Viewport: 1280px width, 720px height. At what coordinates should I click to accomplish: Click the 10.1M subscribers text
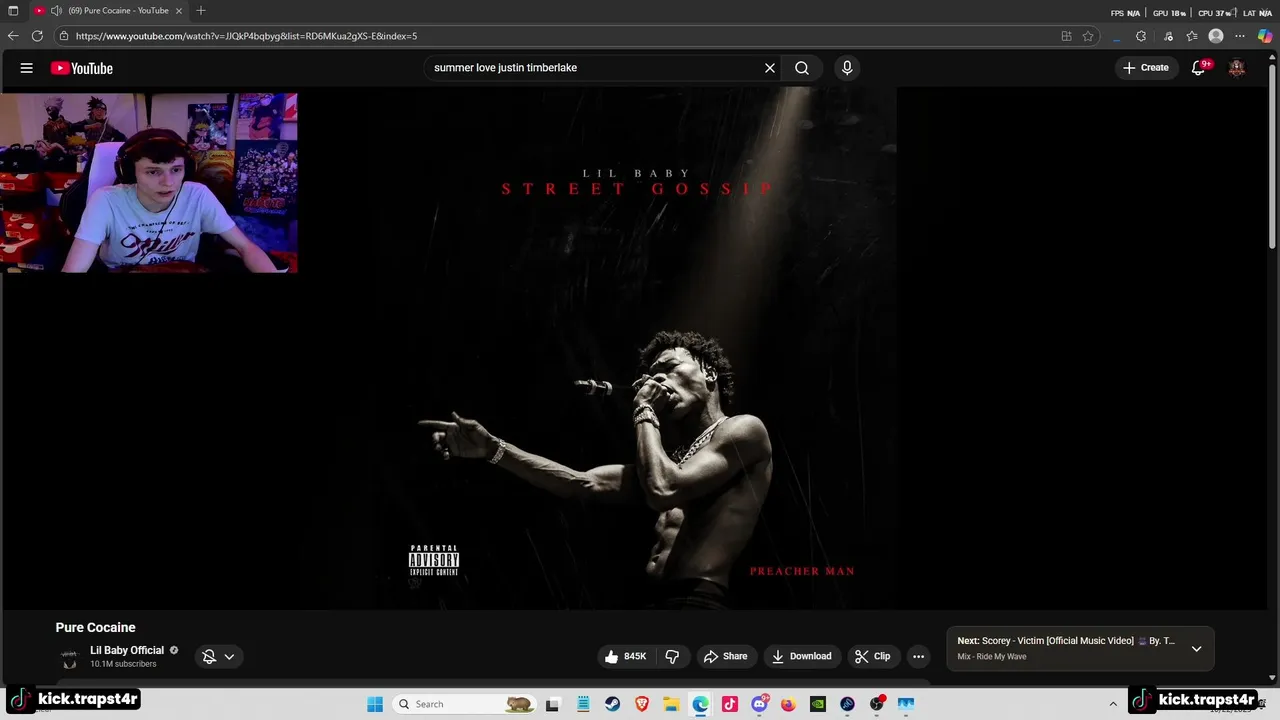(x=123, y=664)
